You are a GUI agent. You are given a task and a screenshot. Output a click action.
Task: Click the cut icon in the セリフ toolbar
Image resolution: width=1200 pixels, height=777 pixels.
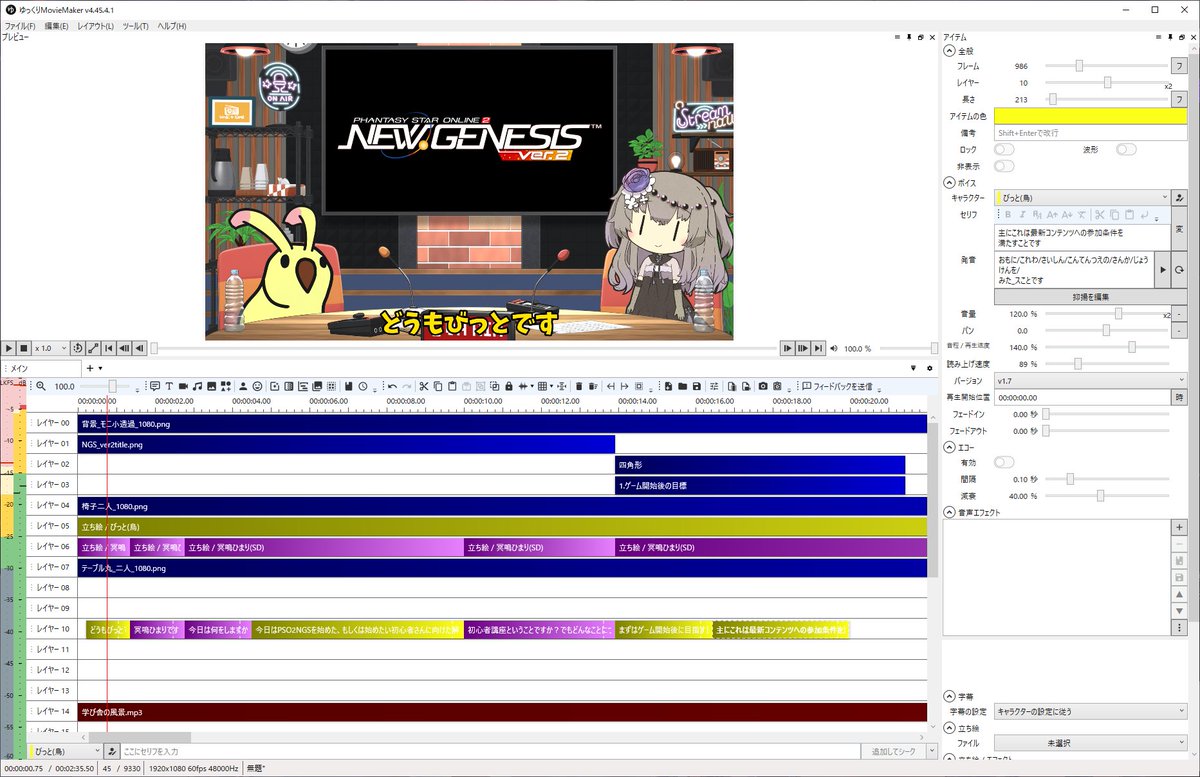1098,215
